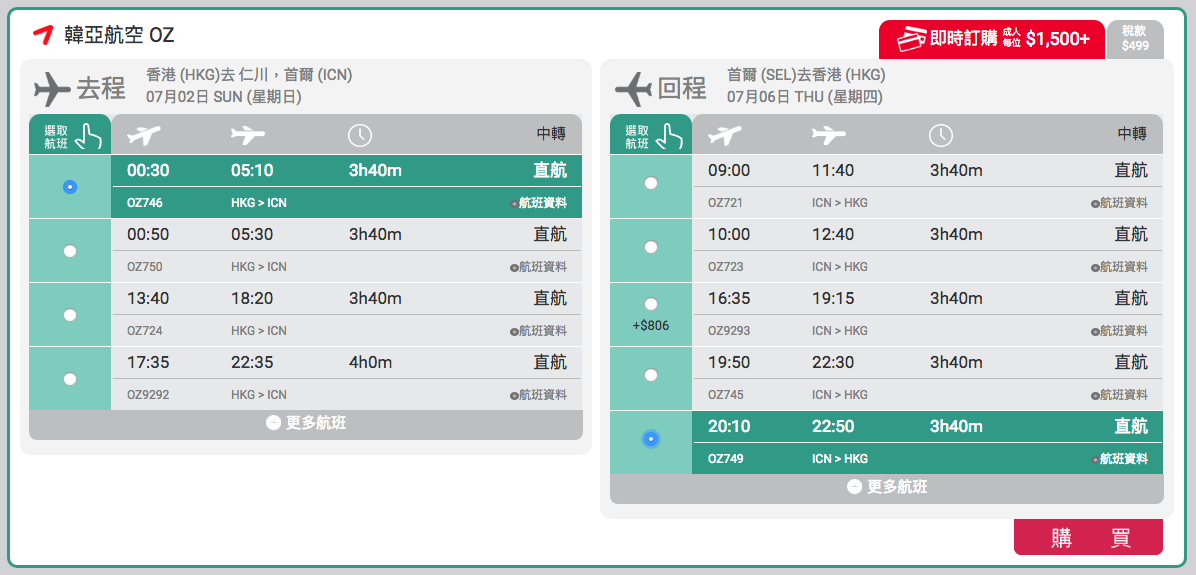Click the credit card icon in 即時訂購
Screen dimensions: 1196x575
(x=911, y=38)
